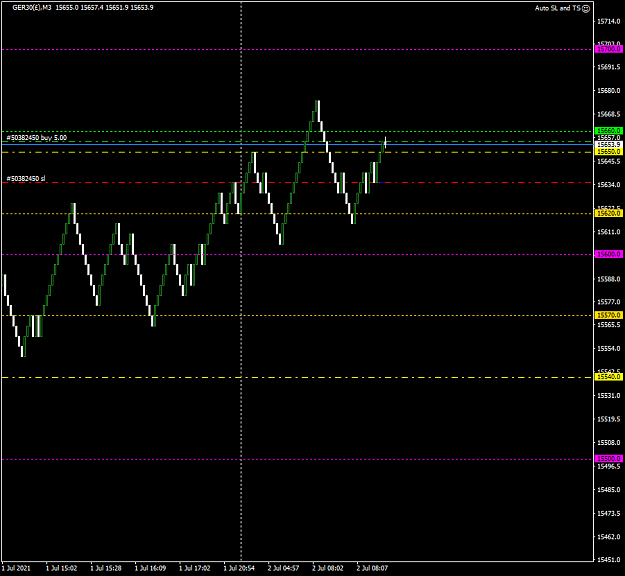This screenshot has height=576, width=625.
Task: Click the 15611.0 price scale label
Action: 609,232
